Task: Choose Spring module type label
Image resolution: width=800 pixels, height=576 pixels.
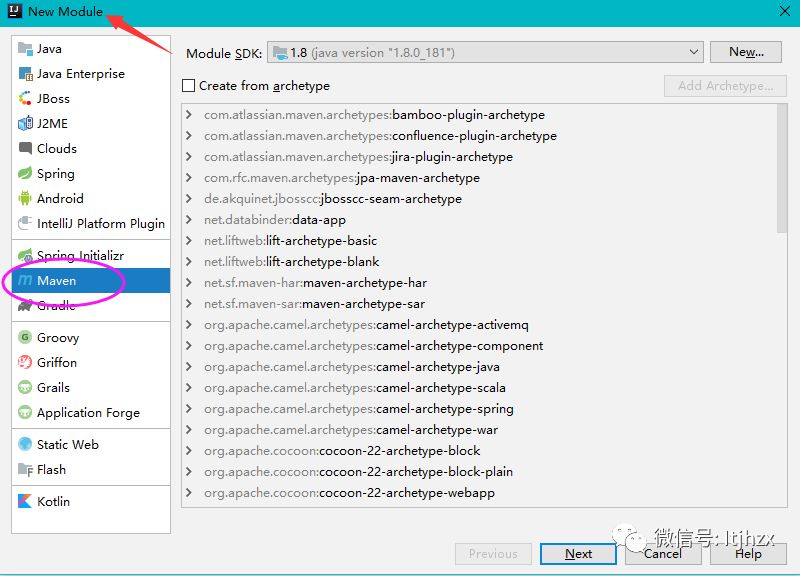Action: (x=56, y=174)
